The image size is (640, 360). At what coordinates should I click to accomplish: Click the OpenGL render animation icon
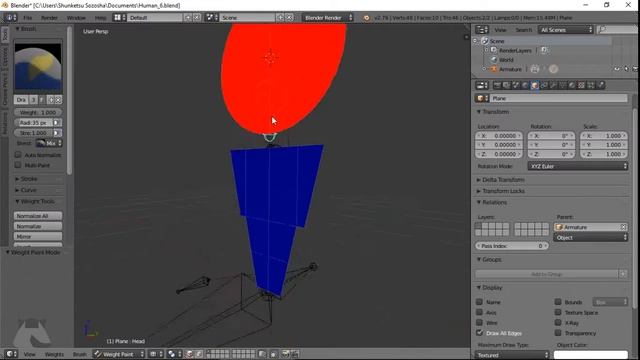coord(294,354)
